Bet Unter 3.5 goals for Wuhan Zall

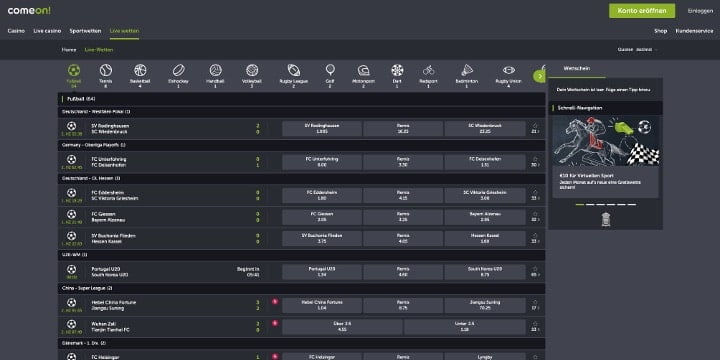[465, 326]
